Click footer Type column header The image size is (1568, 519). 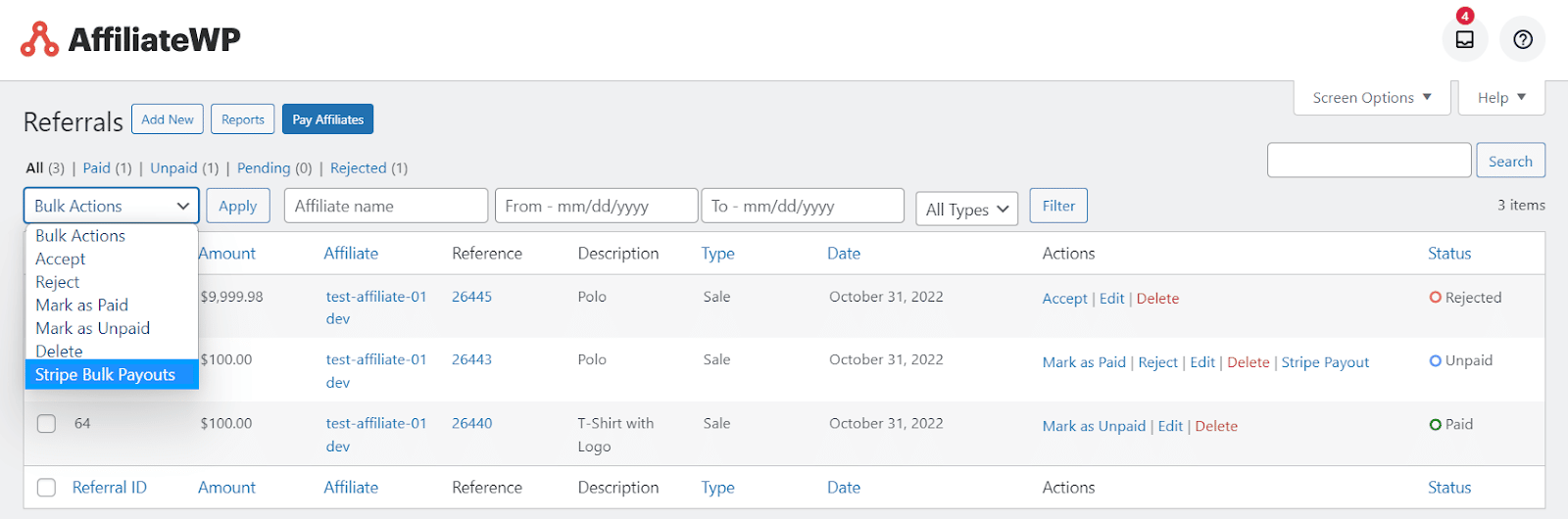coord(717,488)
